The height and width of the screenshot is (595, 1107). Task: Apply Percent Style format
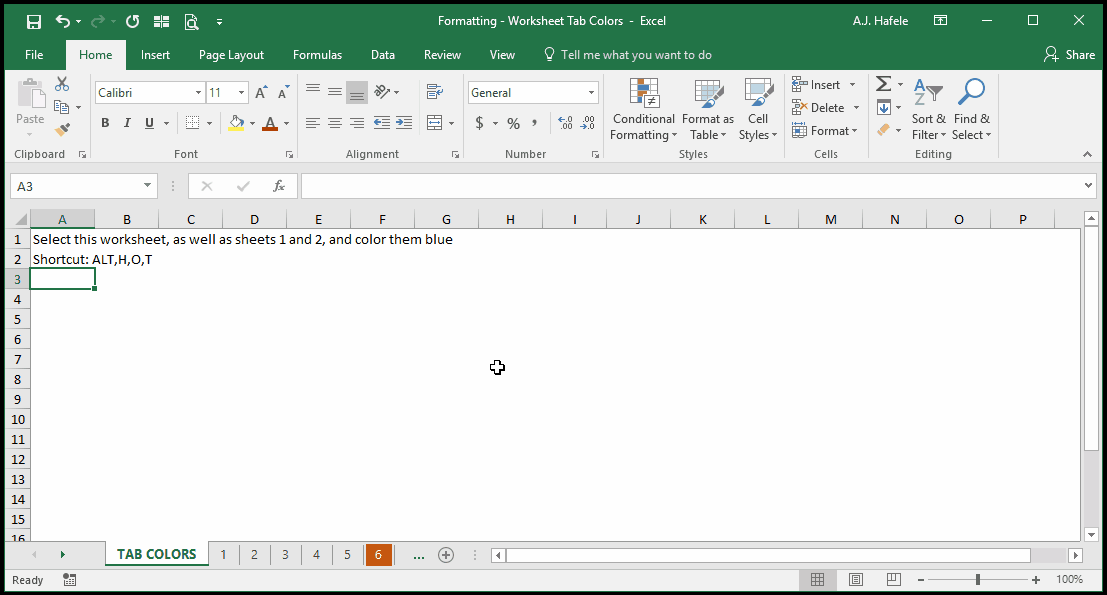click(x=513, y=124)
